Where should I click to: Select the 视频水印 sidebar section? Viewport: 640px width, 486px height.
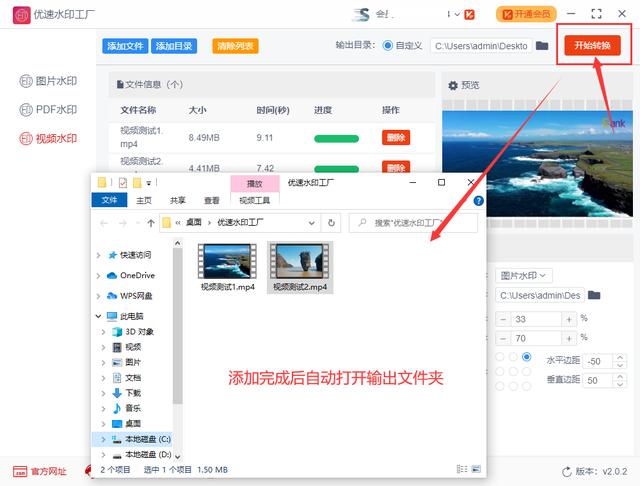click(x=48, y=138)
